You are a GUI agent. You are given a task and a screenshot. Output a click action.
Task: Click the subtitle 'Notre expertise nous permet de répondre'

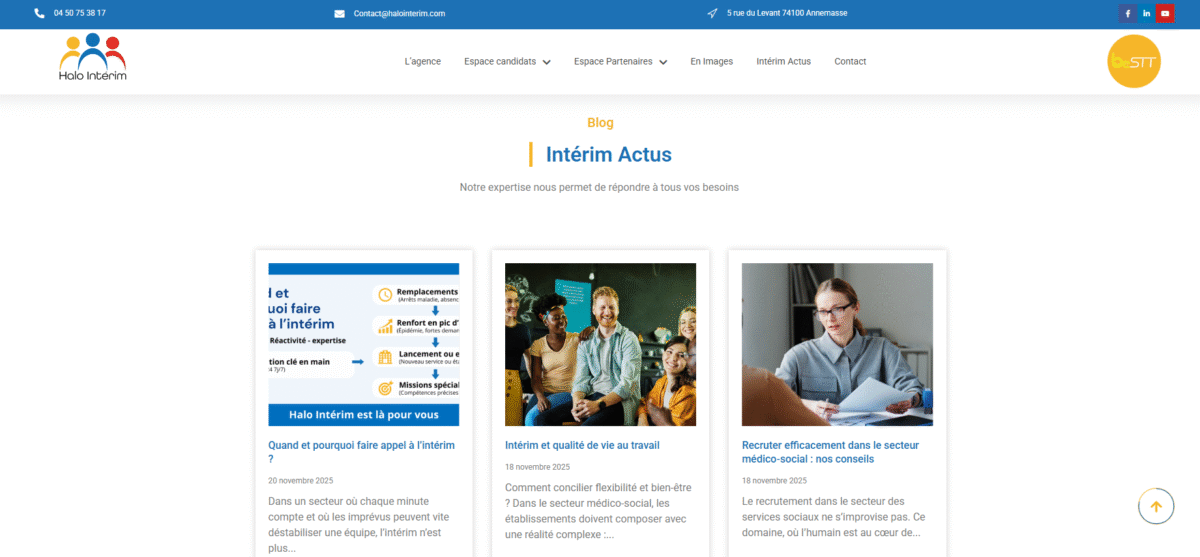click(599, 187)
